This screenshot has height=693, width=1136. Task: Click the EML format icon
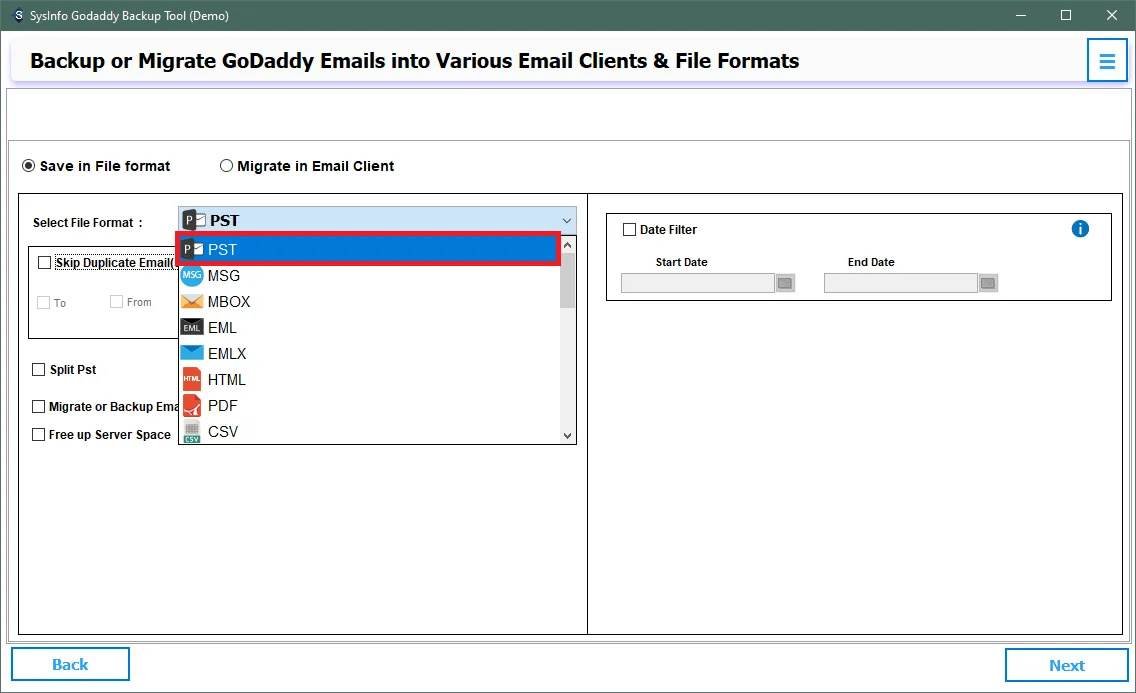pyautogui.click(x=192, y=327)
